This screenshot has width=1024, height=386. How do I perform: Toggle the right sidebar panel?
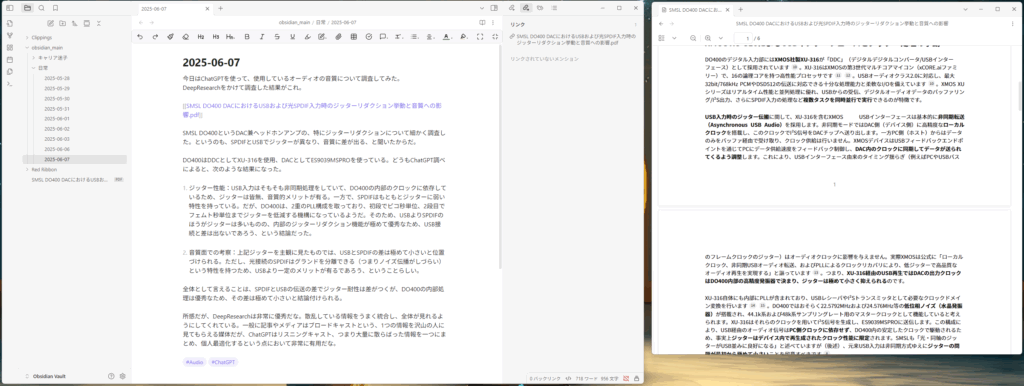point(494,8)
